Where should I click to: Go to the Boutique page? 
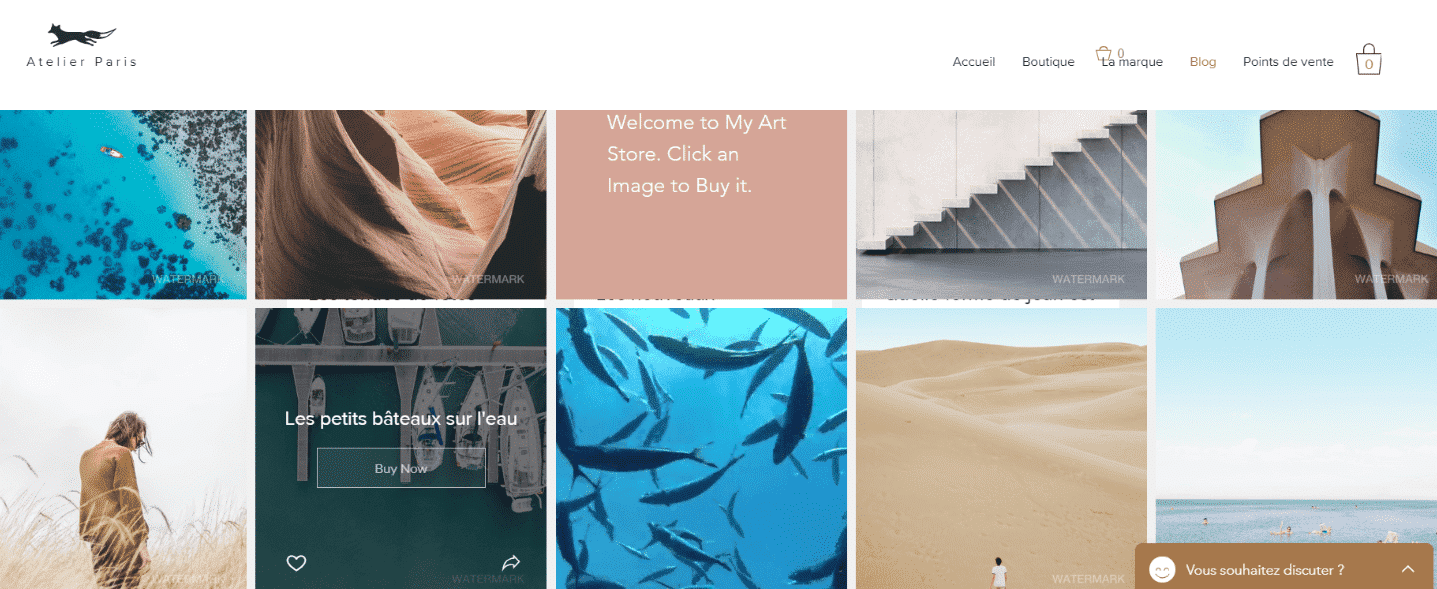point(1048,62)
